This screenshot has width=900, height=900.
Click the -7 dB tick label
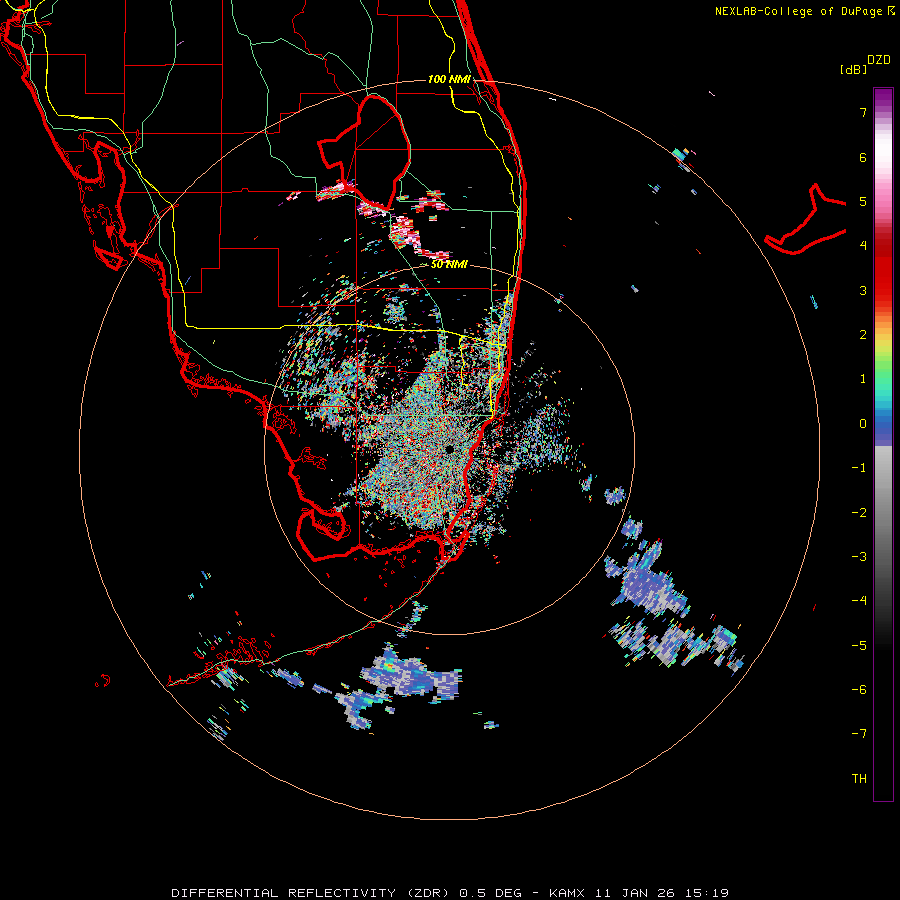click(x=859, y=734)
